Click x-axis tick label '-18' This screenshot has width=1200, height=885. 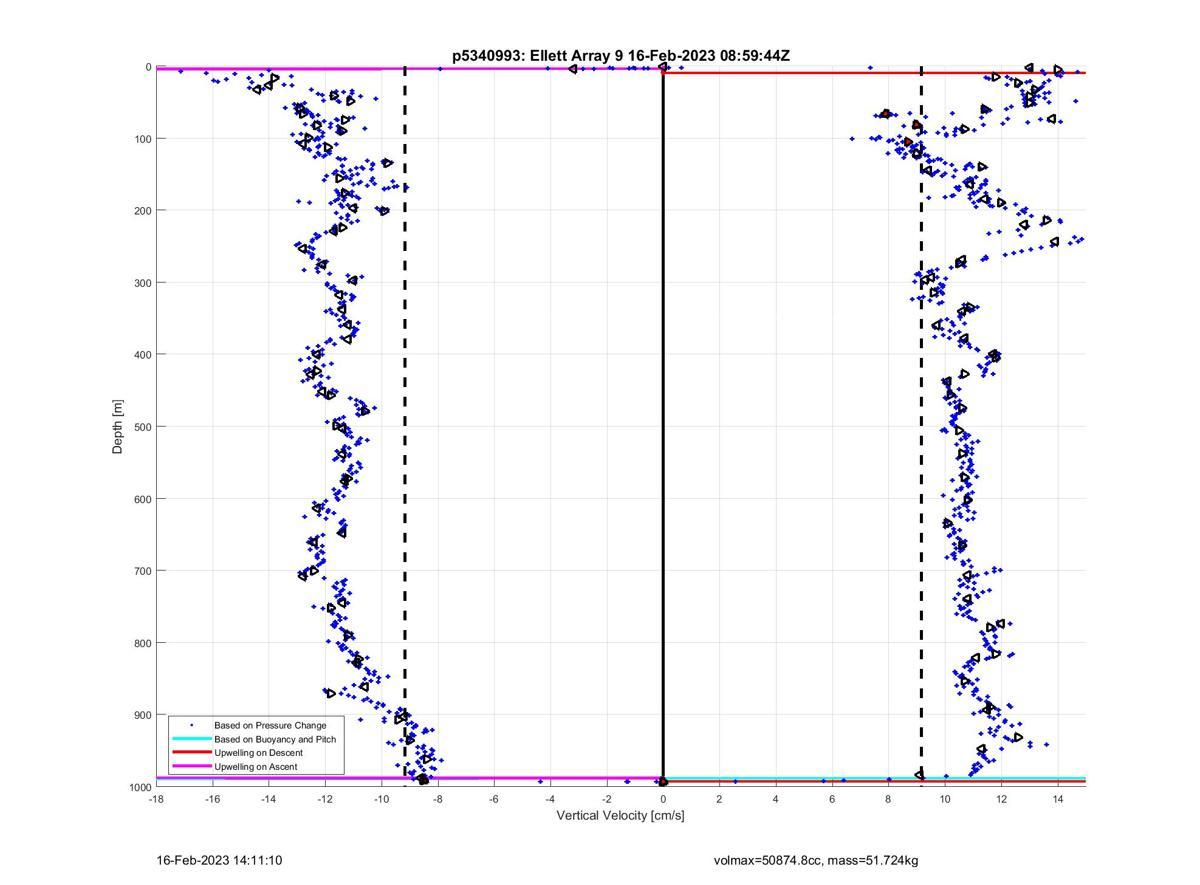156,798
